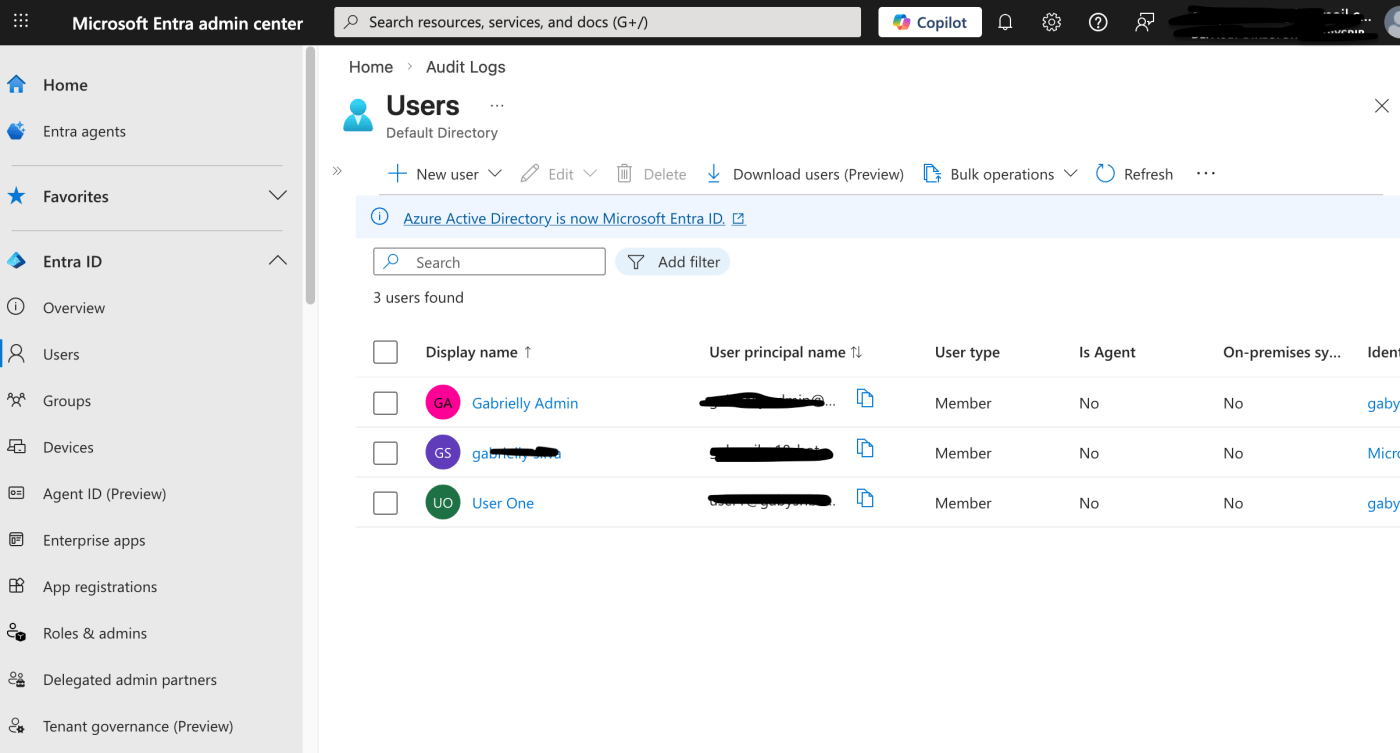Open the toolbar overflow ellipsis after Refresh

click(x=1206, y=174)
